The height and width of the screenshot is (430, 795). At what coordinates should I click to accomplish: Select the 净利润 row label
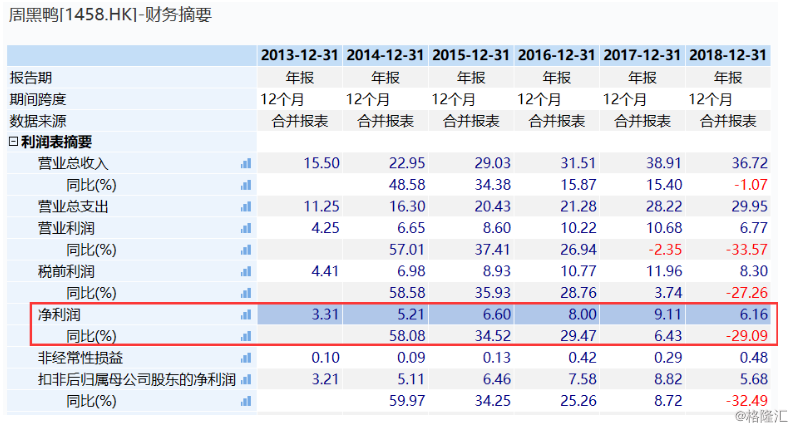(x=59, y=315)
